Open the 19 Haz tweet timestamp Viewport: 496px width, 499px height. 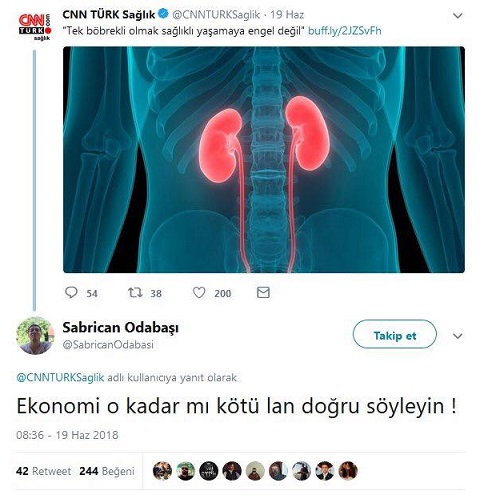pyautogui.click(x=287, y=15)
